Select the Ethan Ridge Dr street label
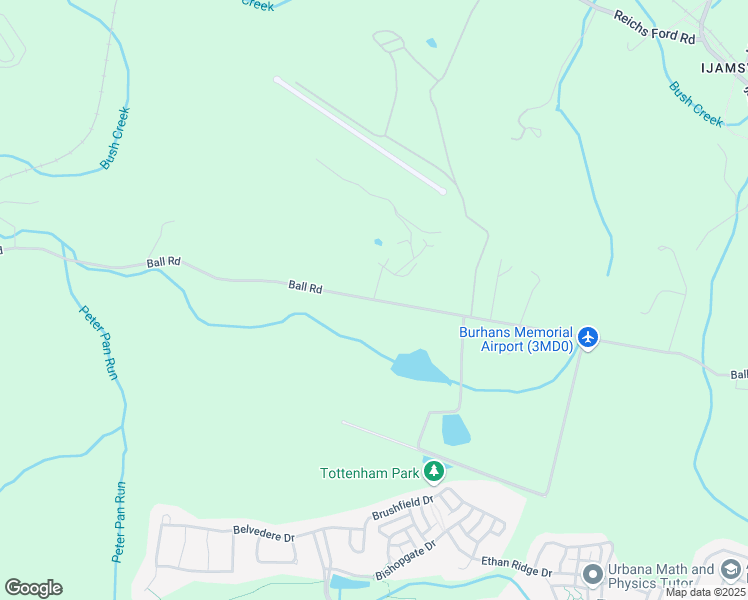Image resolution: width=748 pixels, height=600 pixels. [x=517, y=566]
